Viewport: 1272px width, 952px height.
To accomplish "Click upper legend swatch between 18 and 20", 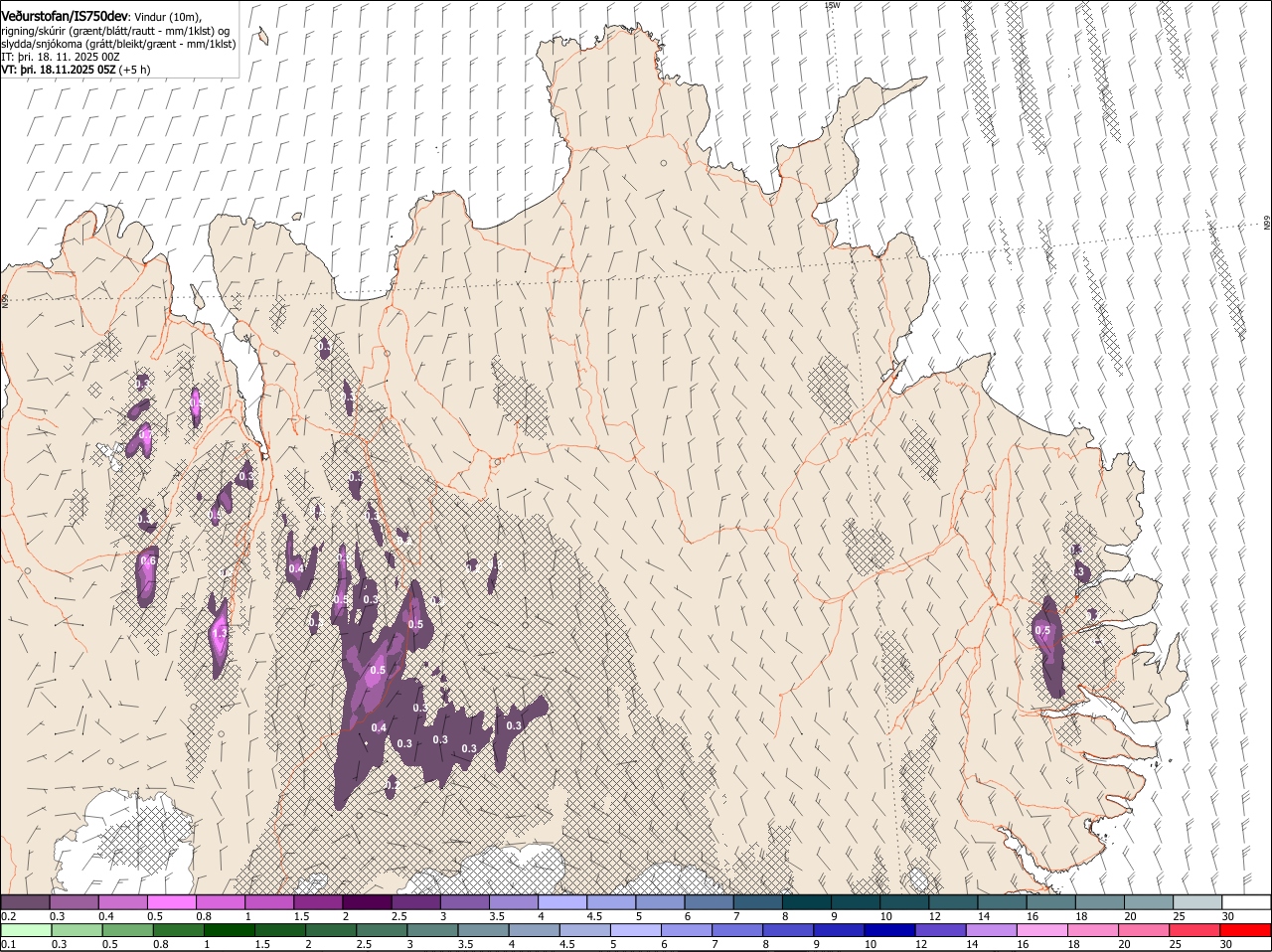I will click(1100, 901).
